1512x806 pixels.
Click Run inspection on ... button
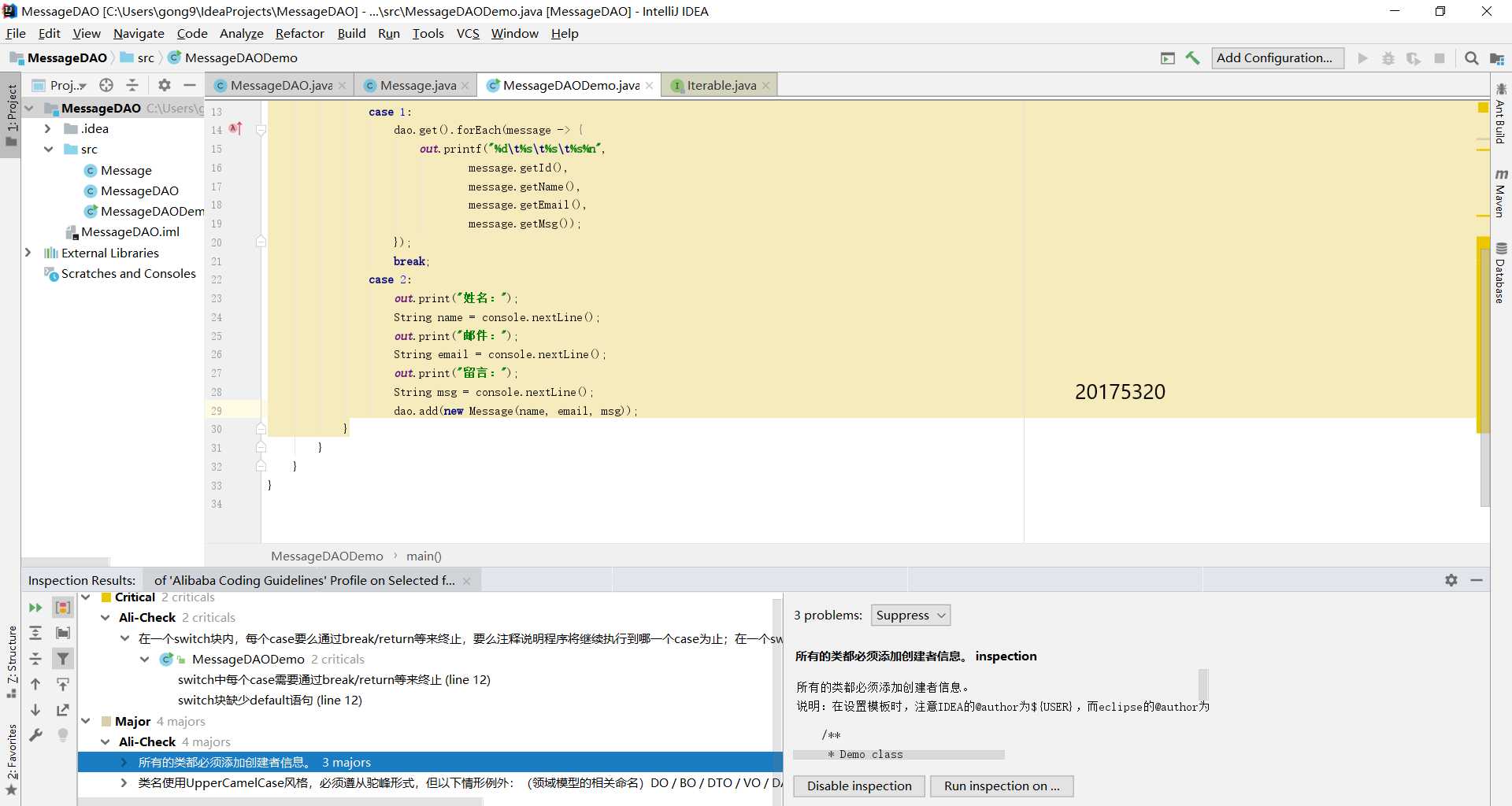point(1002,786)
